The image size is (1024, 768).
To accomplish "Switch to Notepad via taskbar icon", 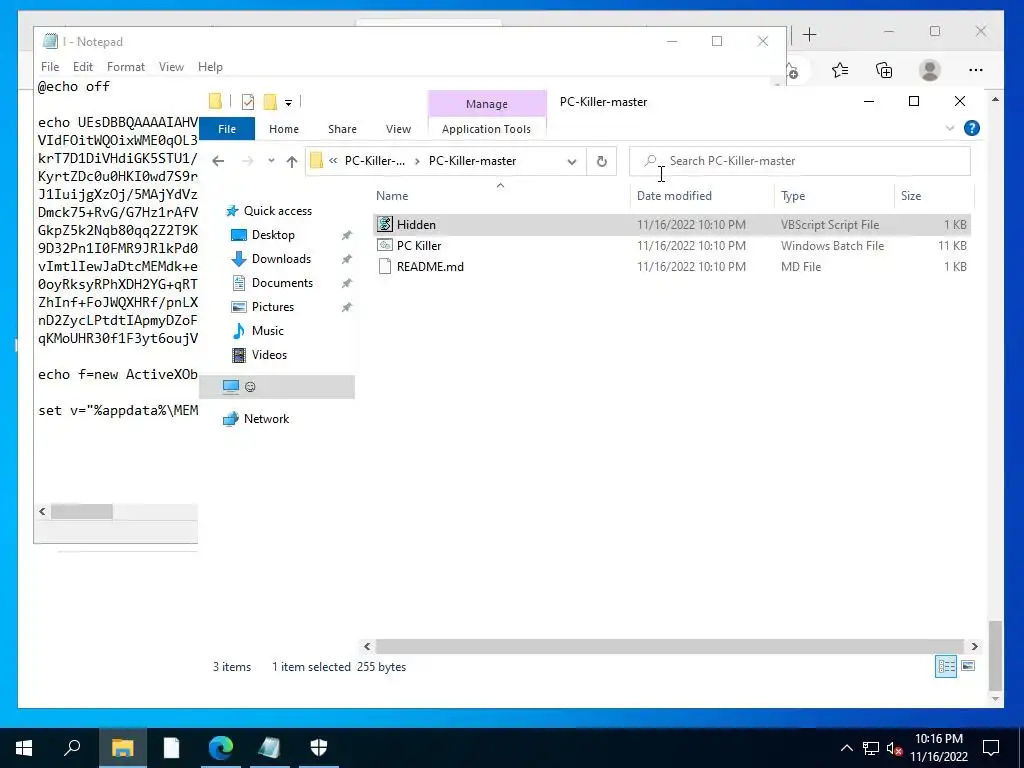I will pos(270,748).
